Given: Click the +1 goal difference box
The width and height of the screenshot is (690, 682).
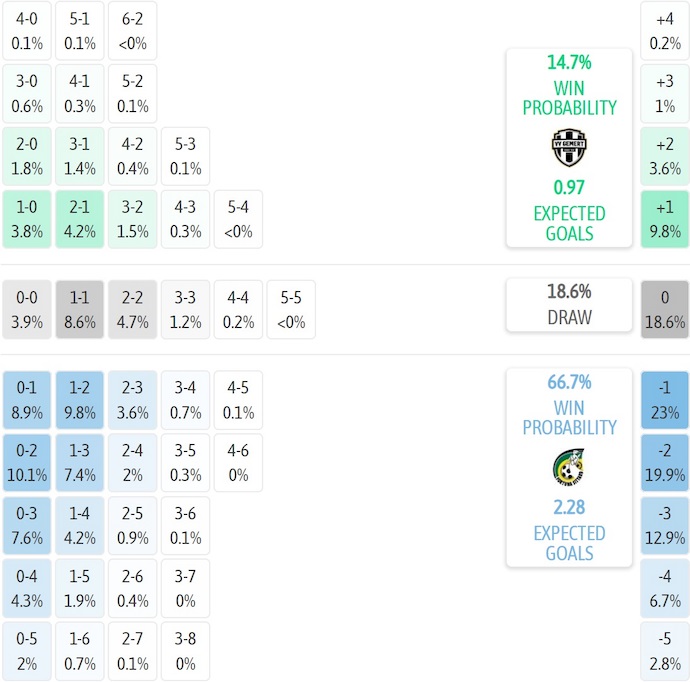Looking at the screenshot, I should tap(665, 219).
